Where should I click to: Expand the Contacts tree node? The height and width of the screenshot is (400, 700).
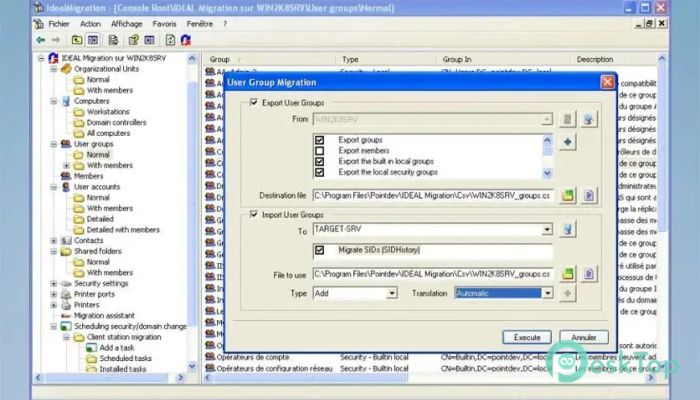(x=54, y=241)
